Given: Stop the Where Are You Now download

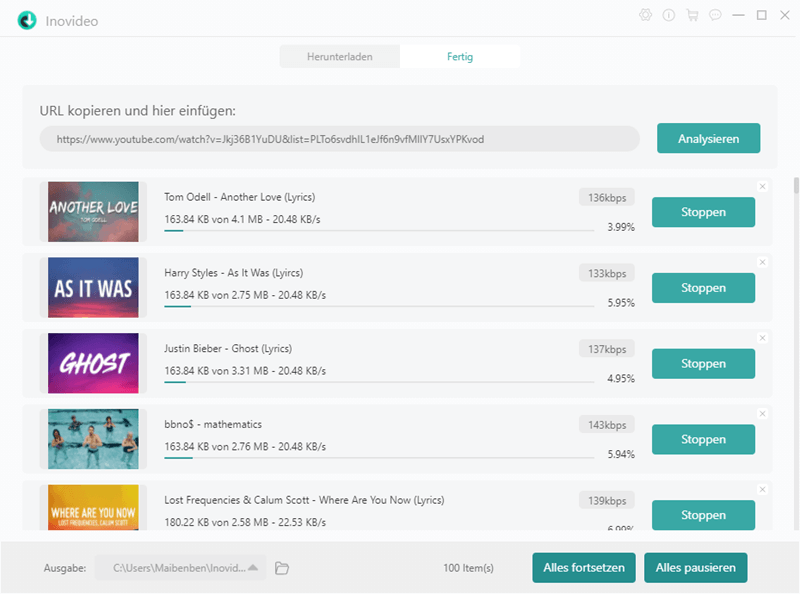Looking at the screenshot, I should coord(703,515).
